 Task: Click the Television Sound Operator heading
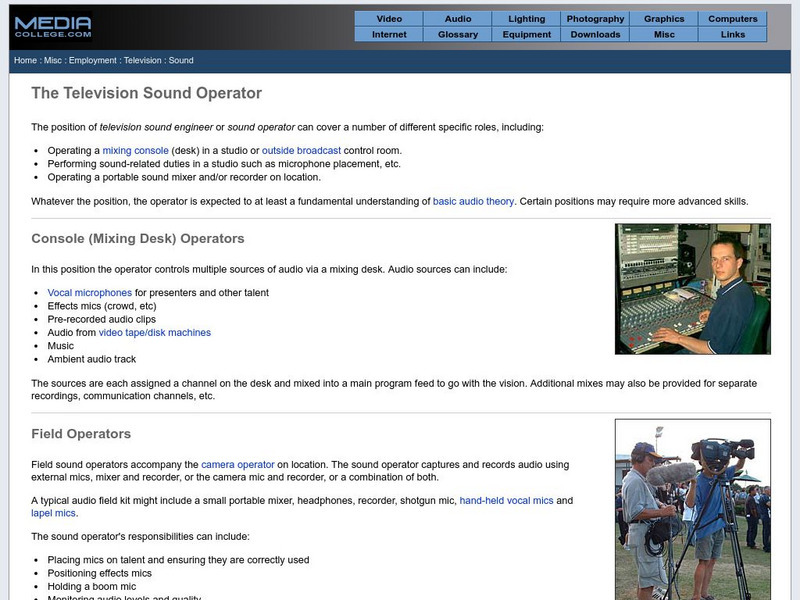pyautogui.click(x=146, y=93)
